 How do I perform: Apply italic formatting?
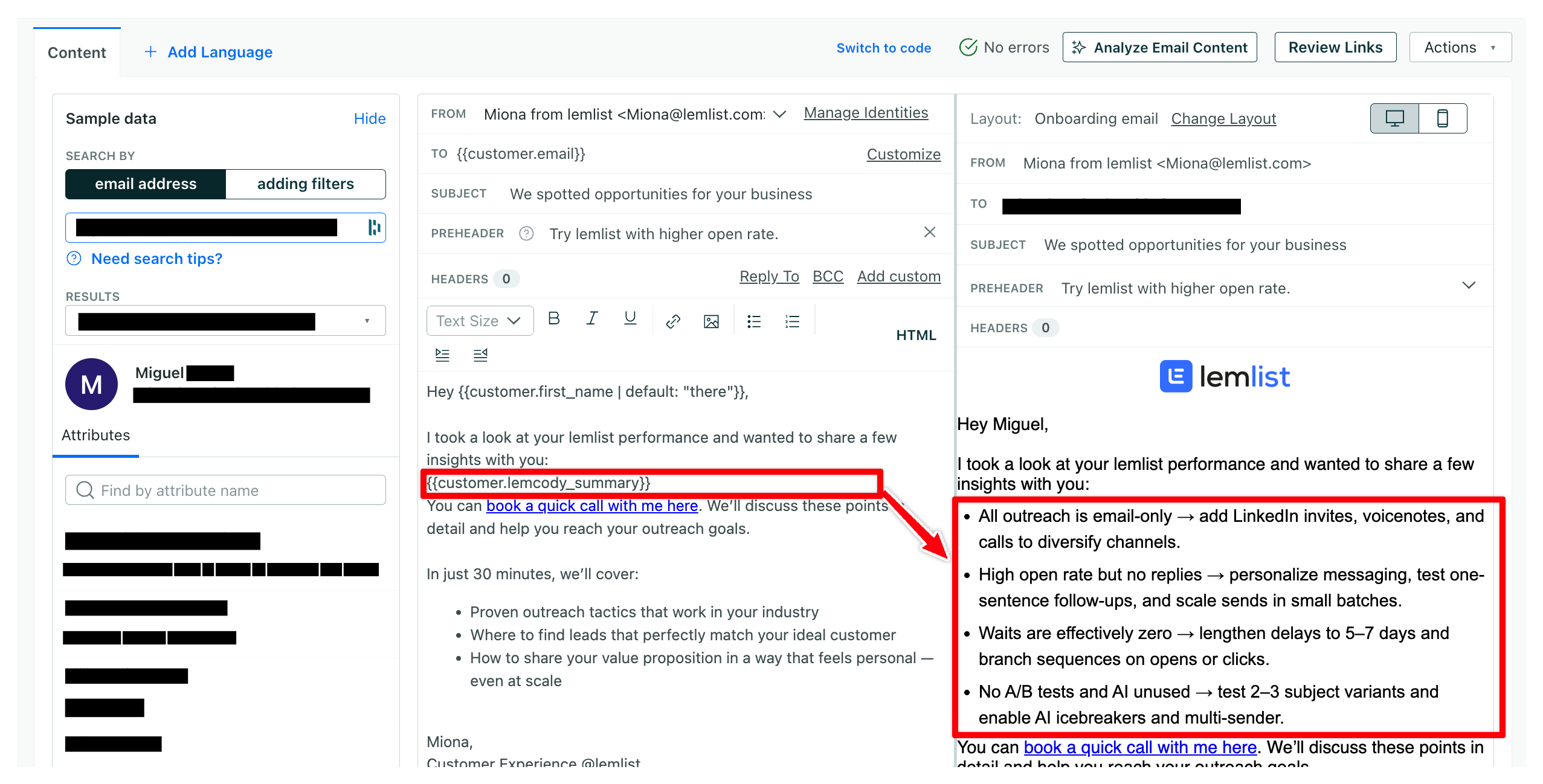(592, 320)
